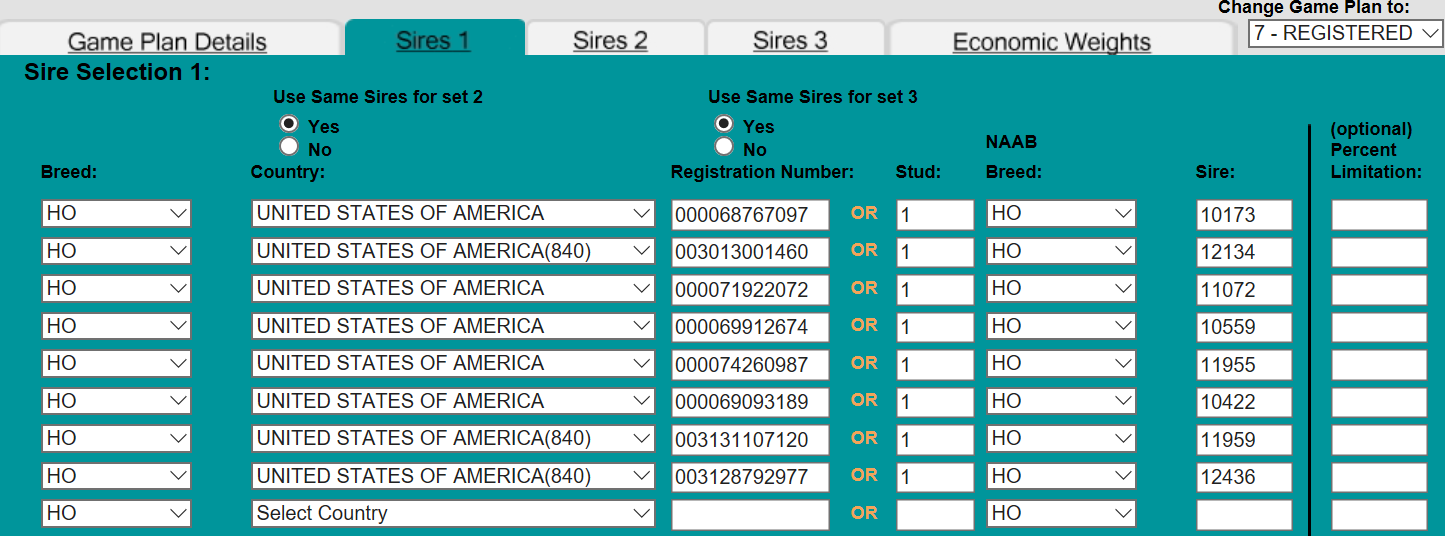
Task: Open the Game Plan Details tab
Action: (x=168, y=42)
